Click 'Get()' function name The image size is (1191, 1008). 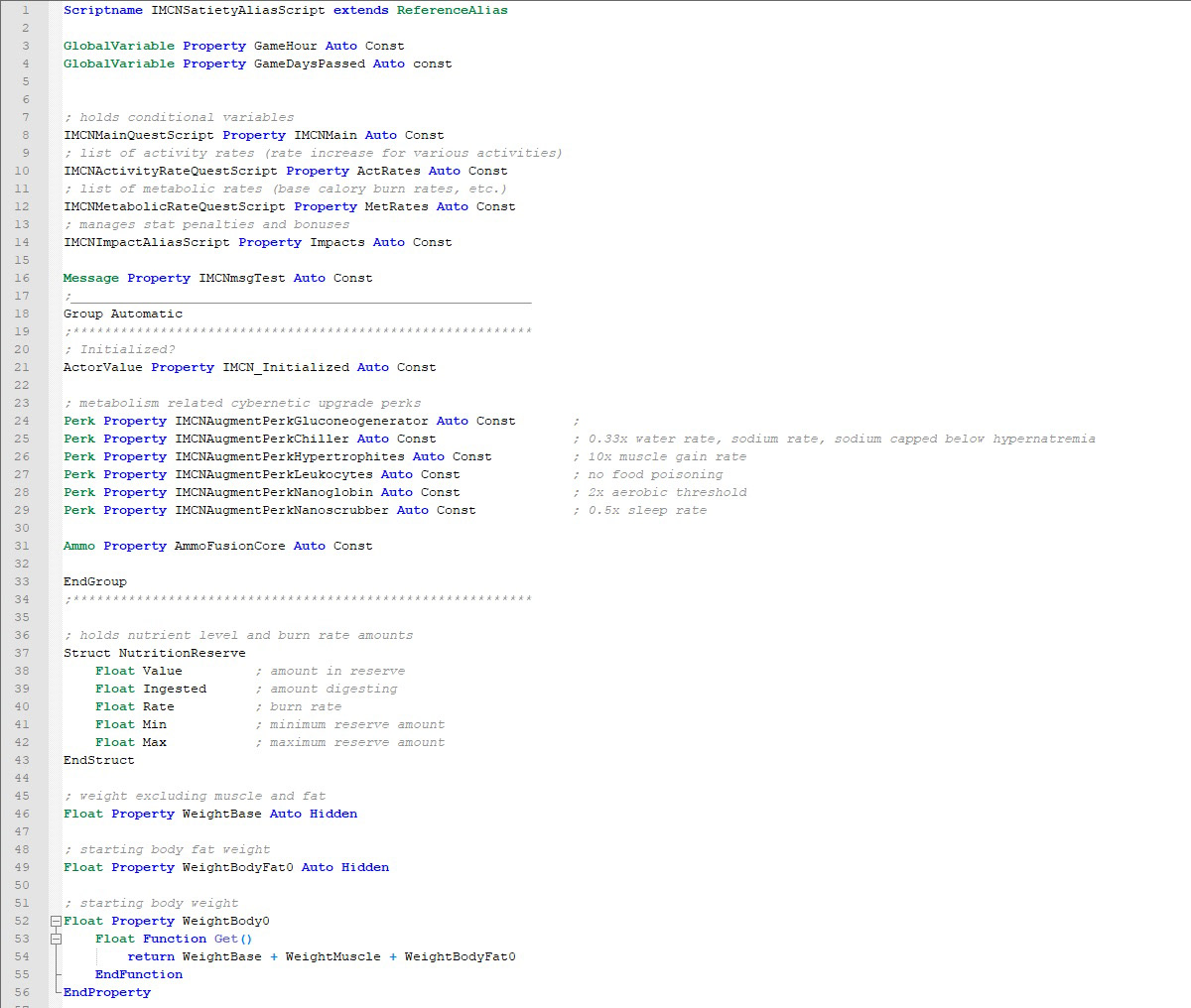[x=234, y=939]
